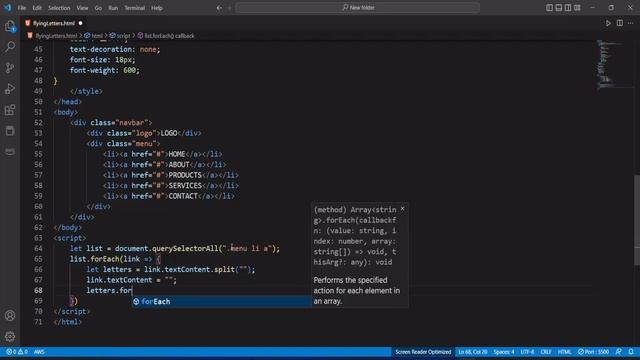Open the Run menu
Image resolution: width=640 pixels, height=360 pixels.
[113, 8]
